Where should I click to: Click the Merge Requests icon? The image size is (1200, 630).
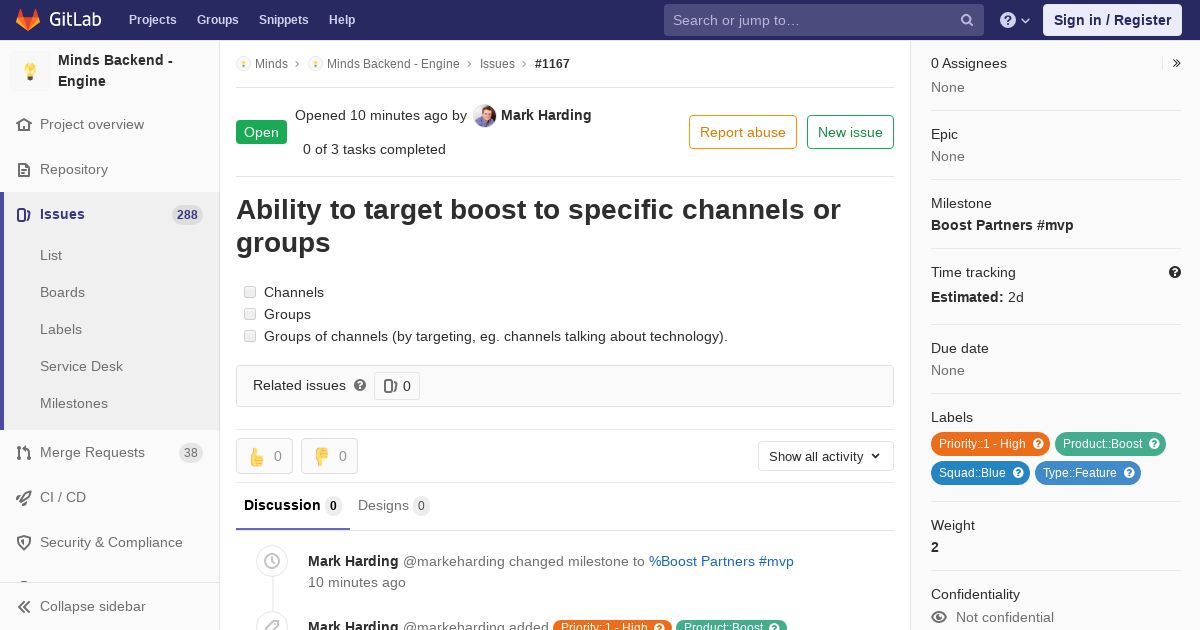click(x=24, y=453)
